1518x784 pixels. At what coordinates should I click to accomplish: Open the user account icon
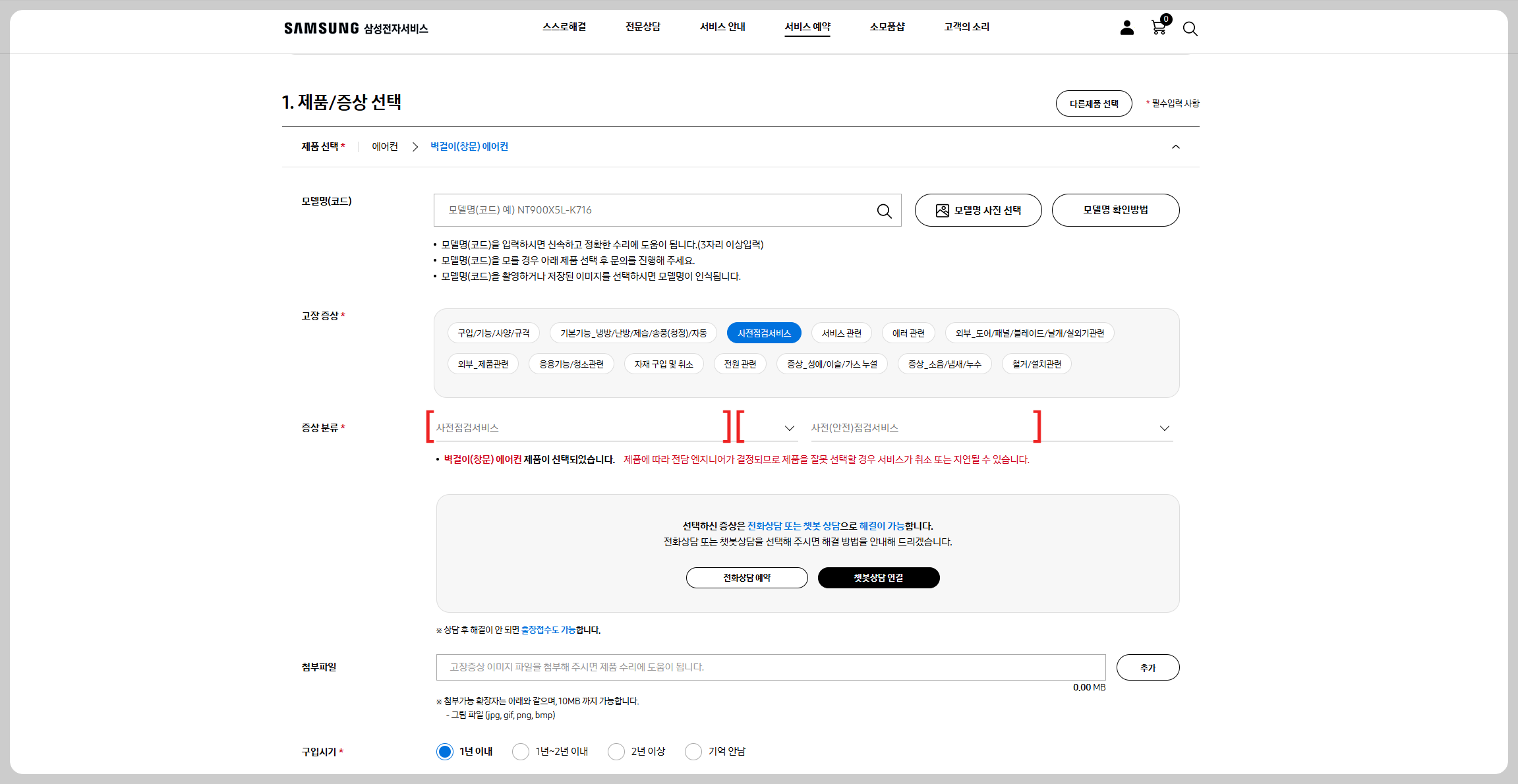click(1126, 28)
